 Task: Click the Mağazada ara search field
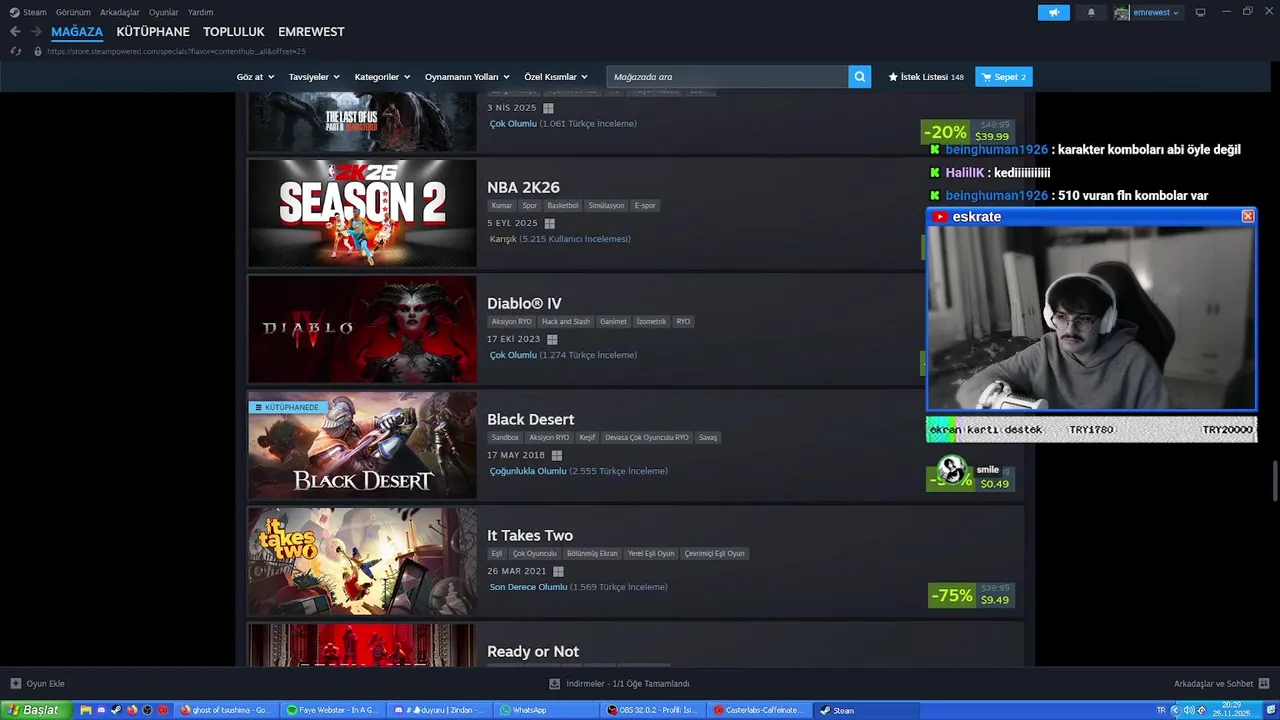(x=727, y=77)
